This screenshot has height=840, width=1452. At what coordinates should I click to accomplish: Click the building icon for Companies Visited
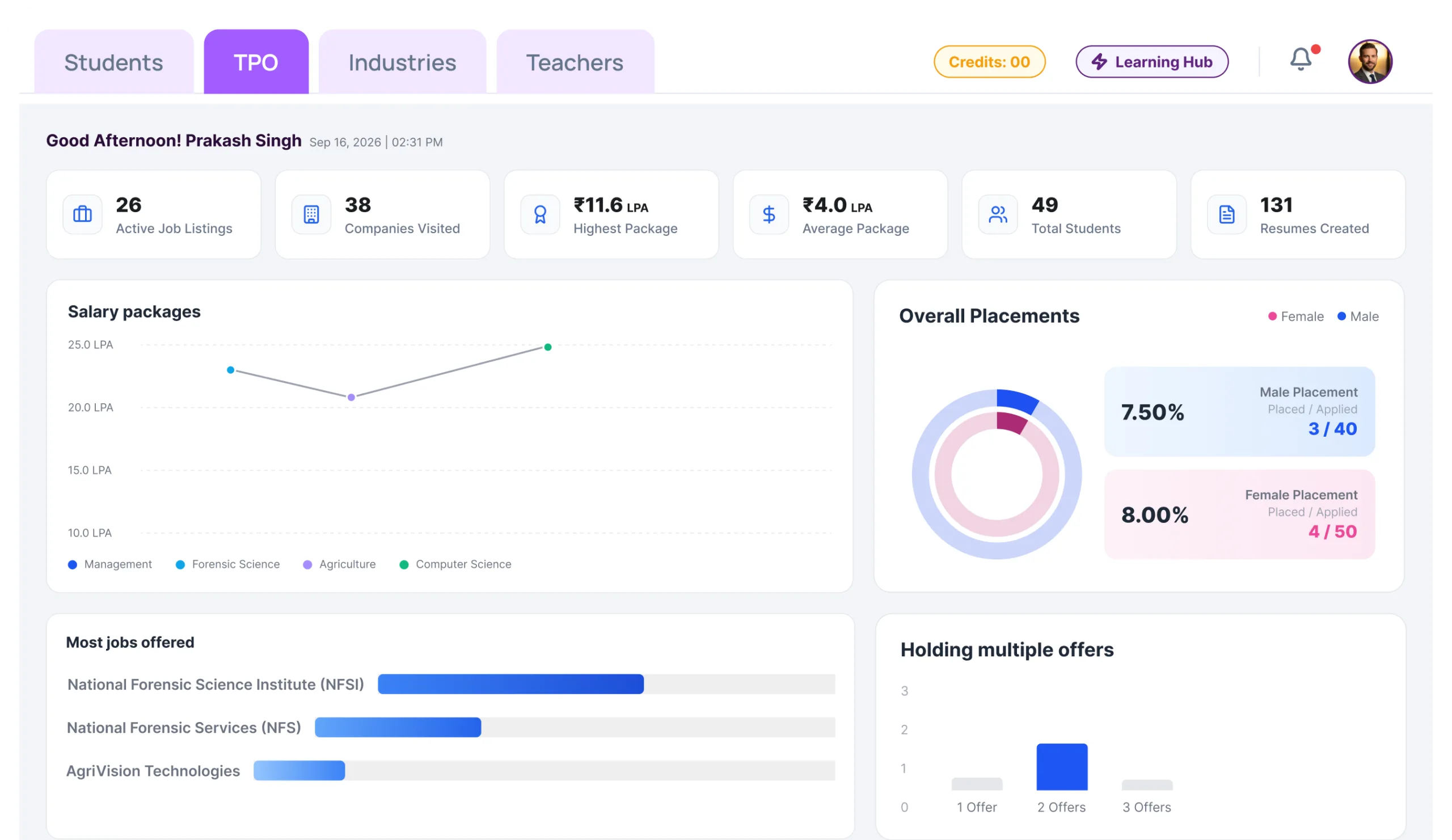[x=311, y=214]
